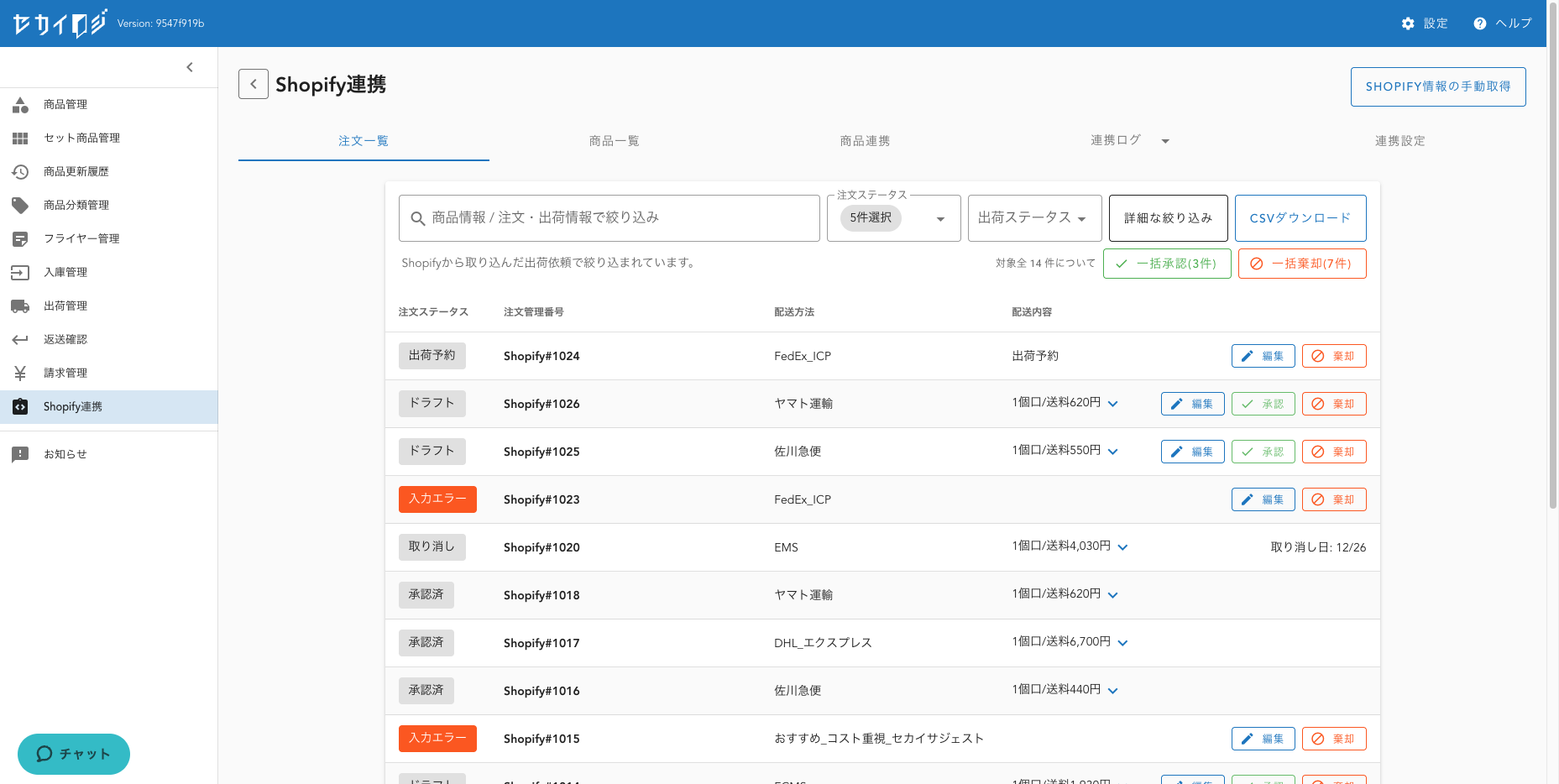The width and height of the screenshot is (1559, 784).
Task: Click the help question mark icon
Action: (x=1479, y=24)
